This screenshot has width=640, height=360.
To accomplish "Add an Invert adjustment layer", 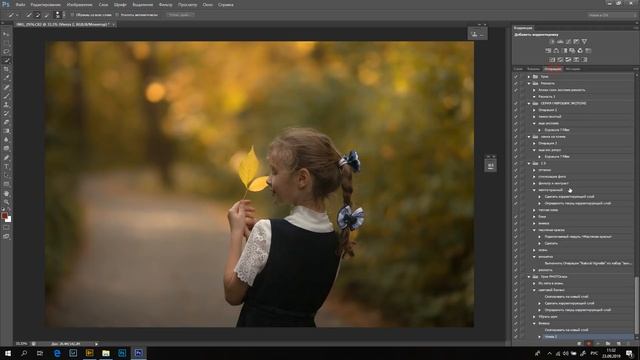I will pyautogui.click(x=552, y=60).
